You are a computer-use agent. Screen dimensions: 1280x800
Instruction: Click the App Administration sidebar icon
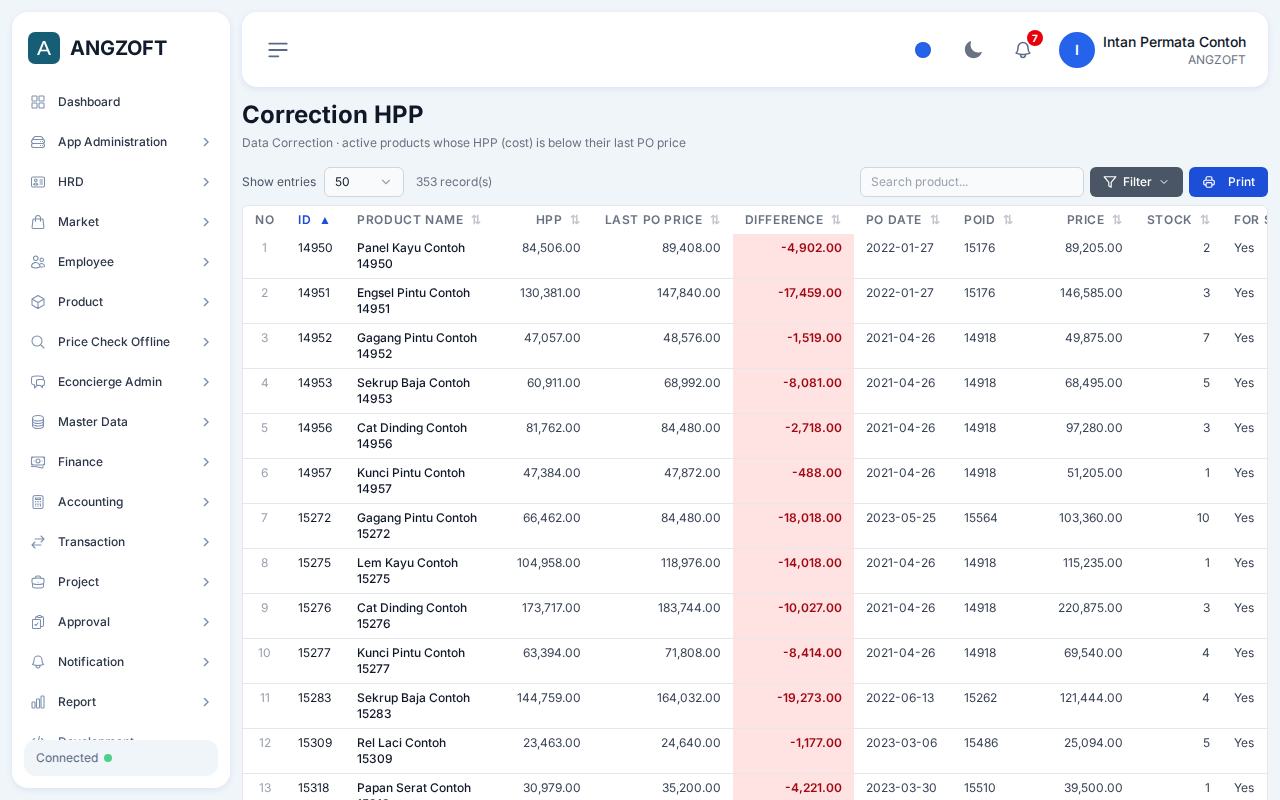point(38,142)
